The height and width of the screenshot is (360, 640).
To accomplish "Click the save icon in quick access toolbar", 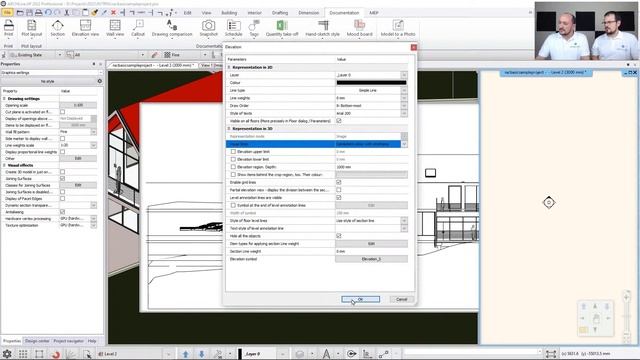I will point(29,13).
